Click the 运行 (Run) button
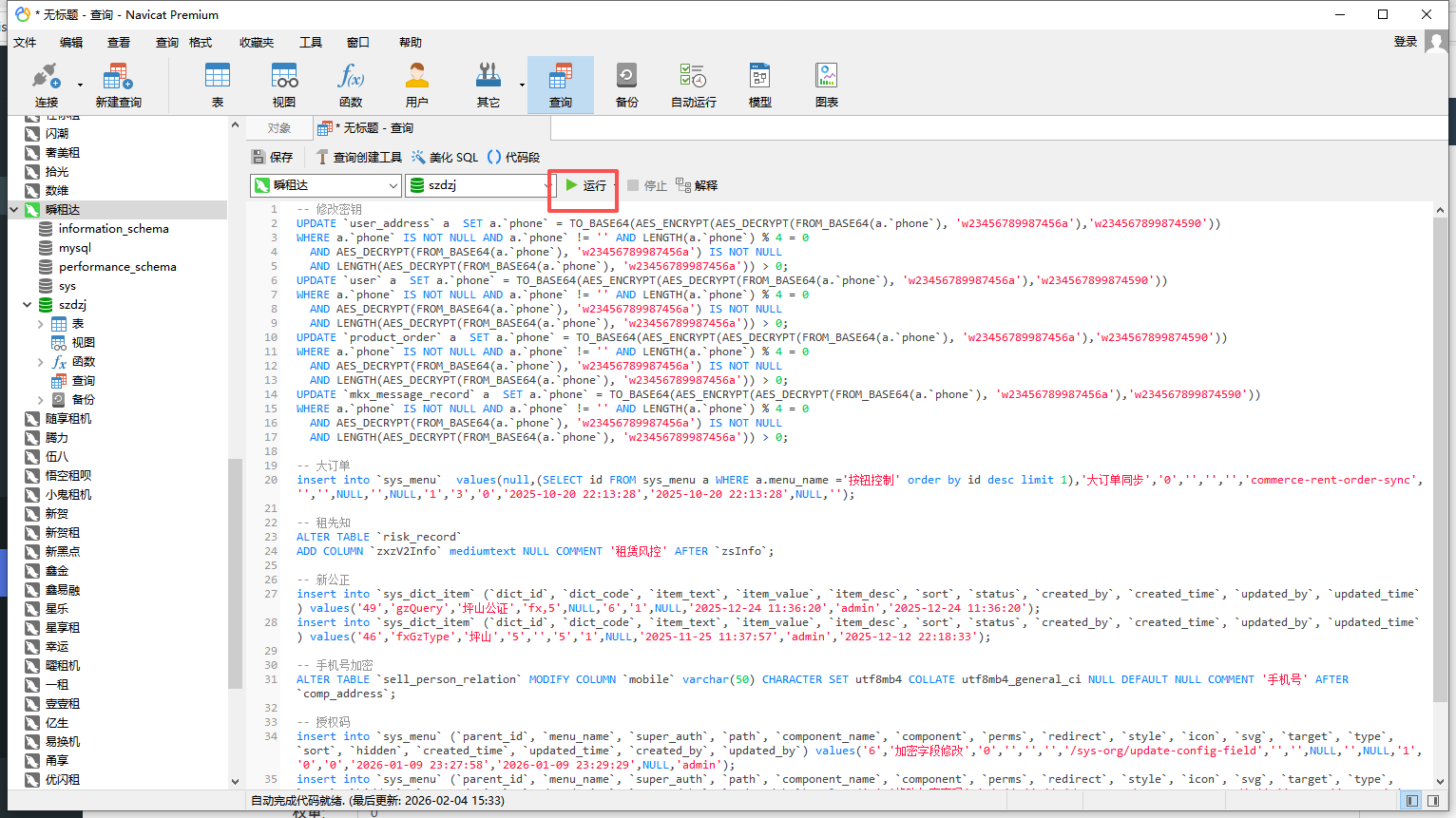1456x818 pixels. [x=585, y=185]
